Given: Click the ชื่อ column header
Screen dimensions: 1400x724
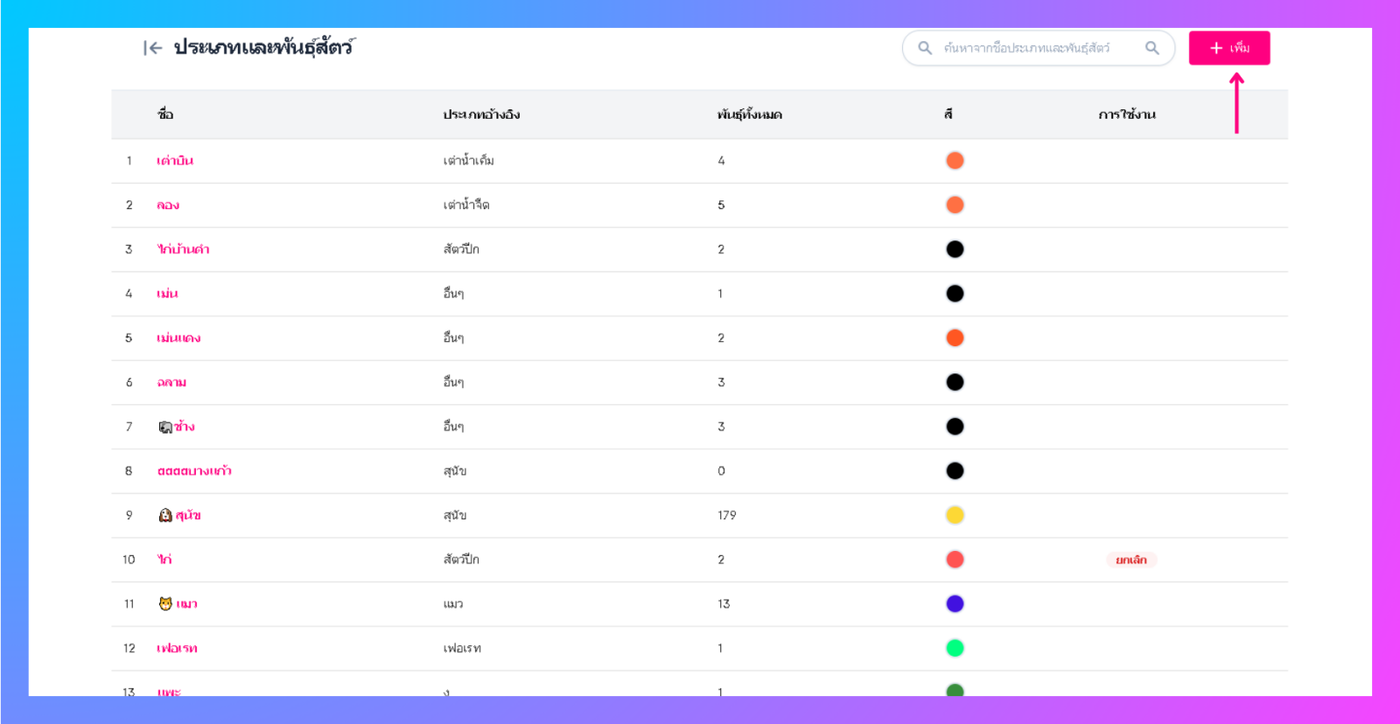Looking at the screenshot, I should pyautogui.click(x=165, y=115).
